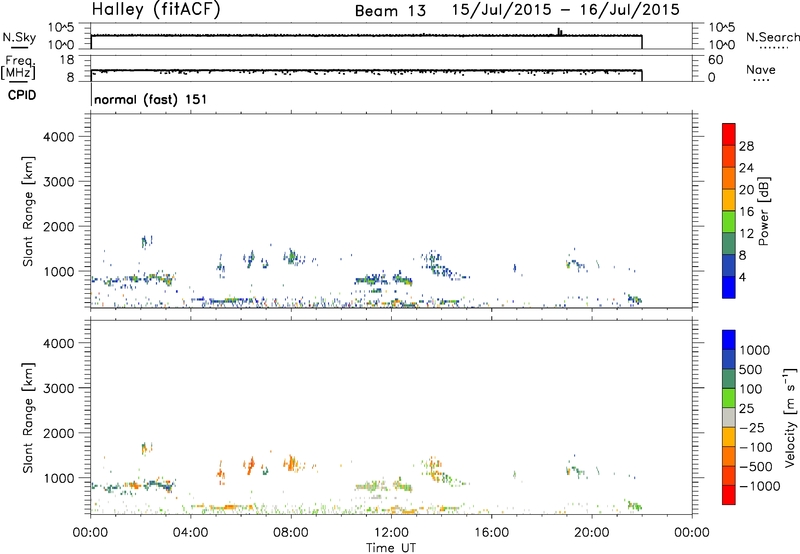Click the noise spike near 18:40 in N.Sky plot
The height and width of the screenshot is (554, 800).
[x=559, y=32]
